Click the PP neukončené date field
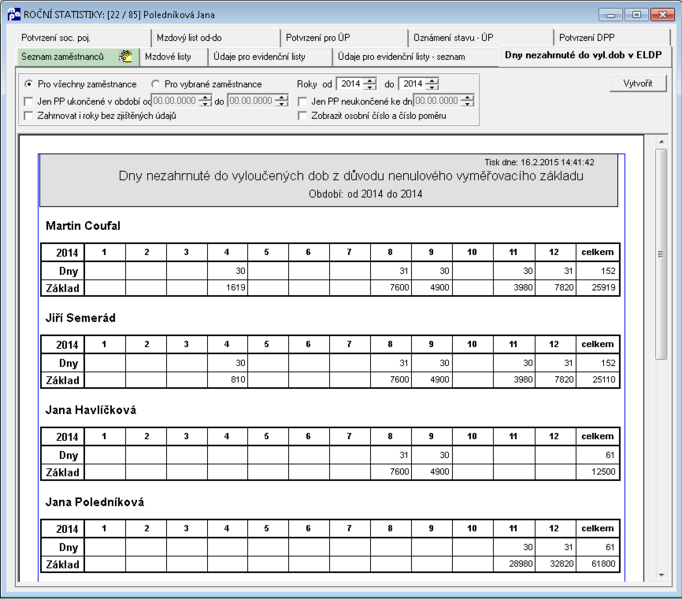682x599 pixels. pos(438,101)
